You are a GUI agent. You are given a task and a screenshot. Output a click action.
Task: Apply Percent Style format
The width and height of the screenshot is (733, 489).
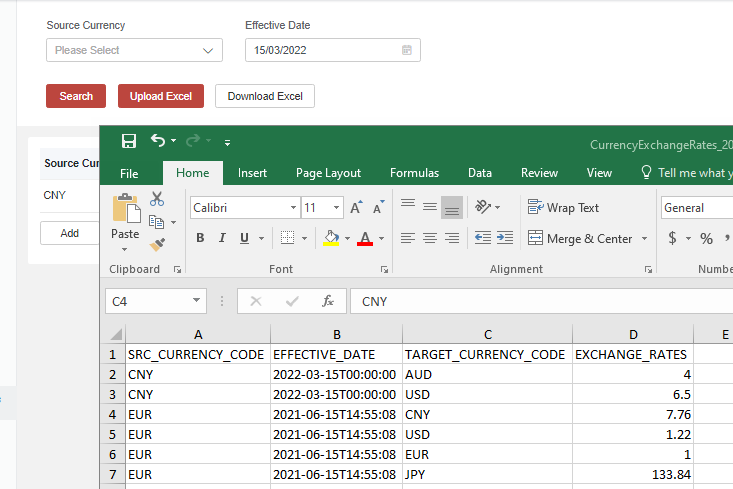706,239
